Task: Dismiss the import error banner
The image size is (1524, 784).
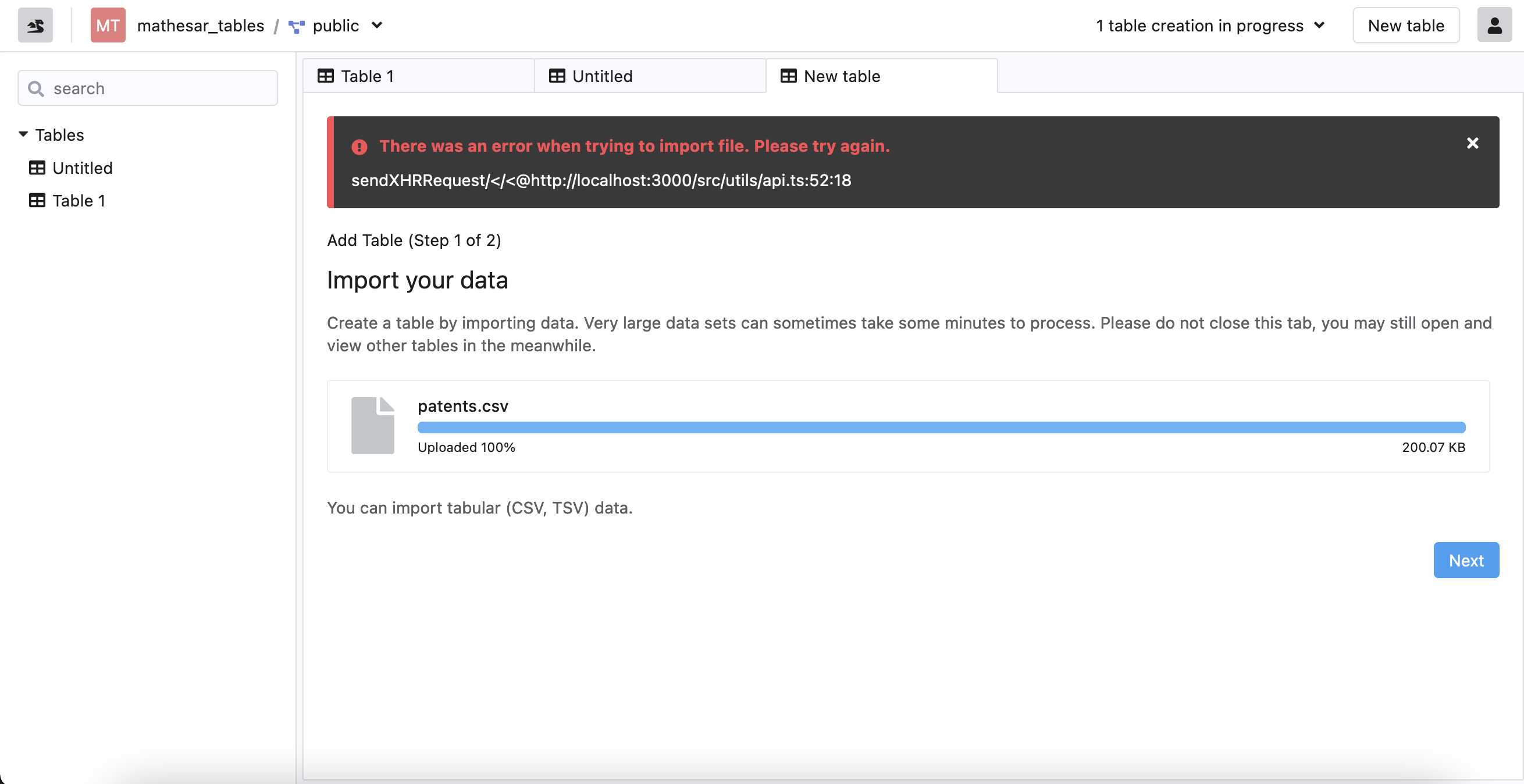Action: [1473, 142]
